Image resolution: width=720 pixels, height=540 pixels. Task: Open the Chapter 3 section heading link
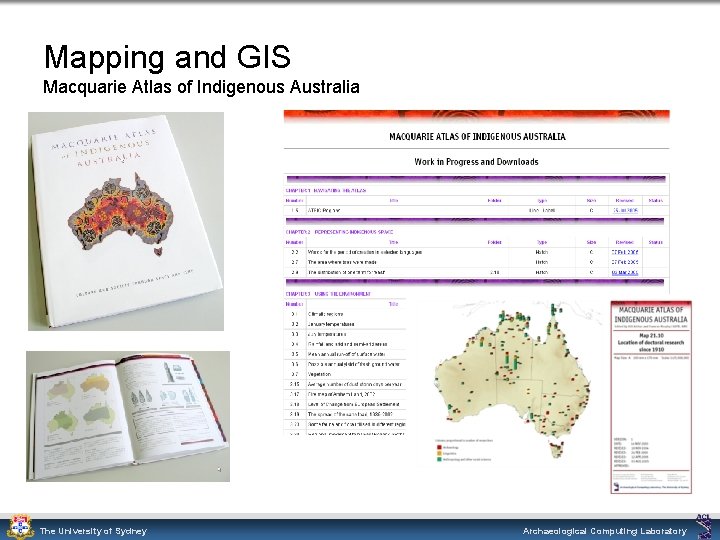[328, 294]
